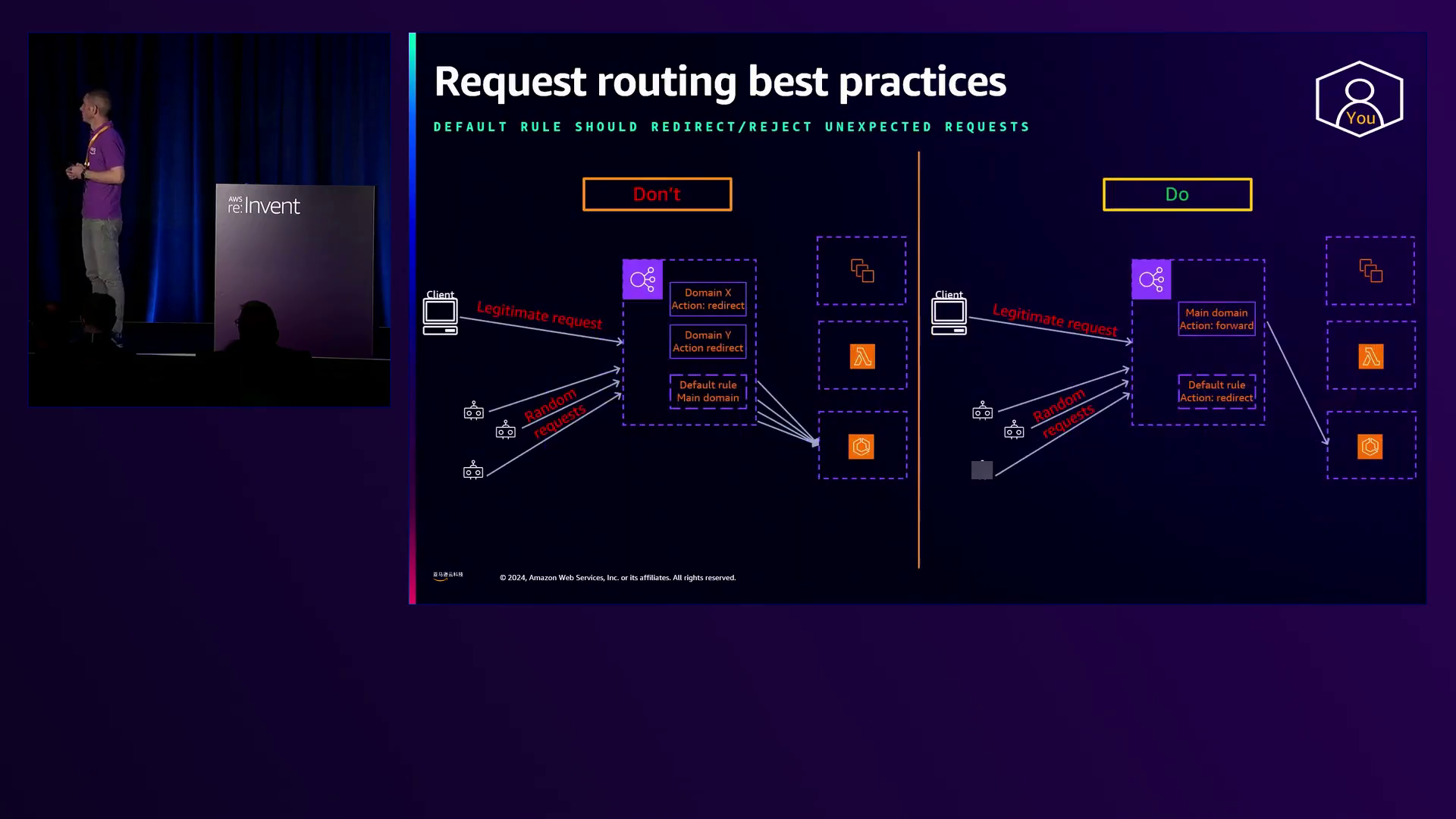
Task: Click the left Client computer icon
Action: pos(440,316)
